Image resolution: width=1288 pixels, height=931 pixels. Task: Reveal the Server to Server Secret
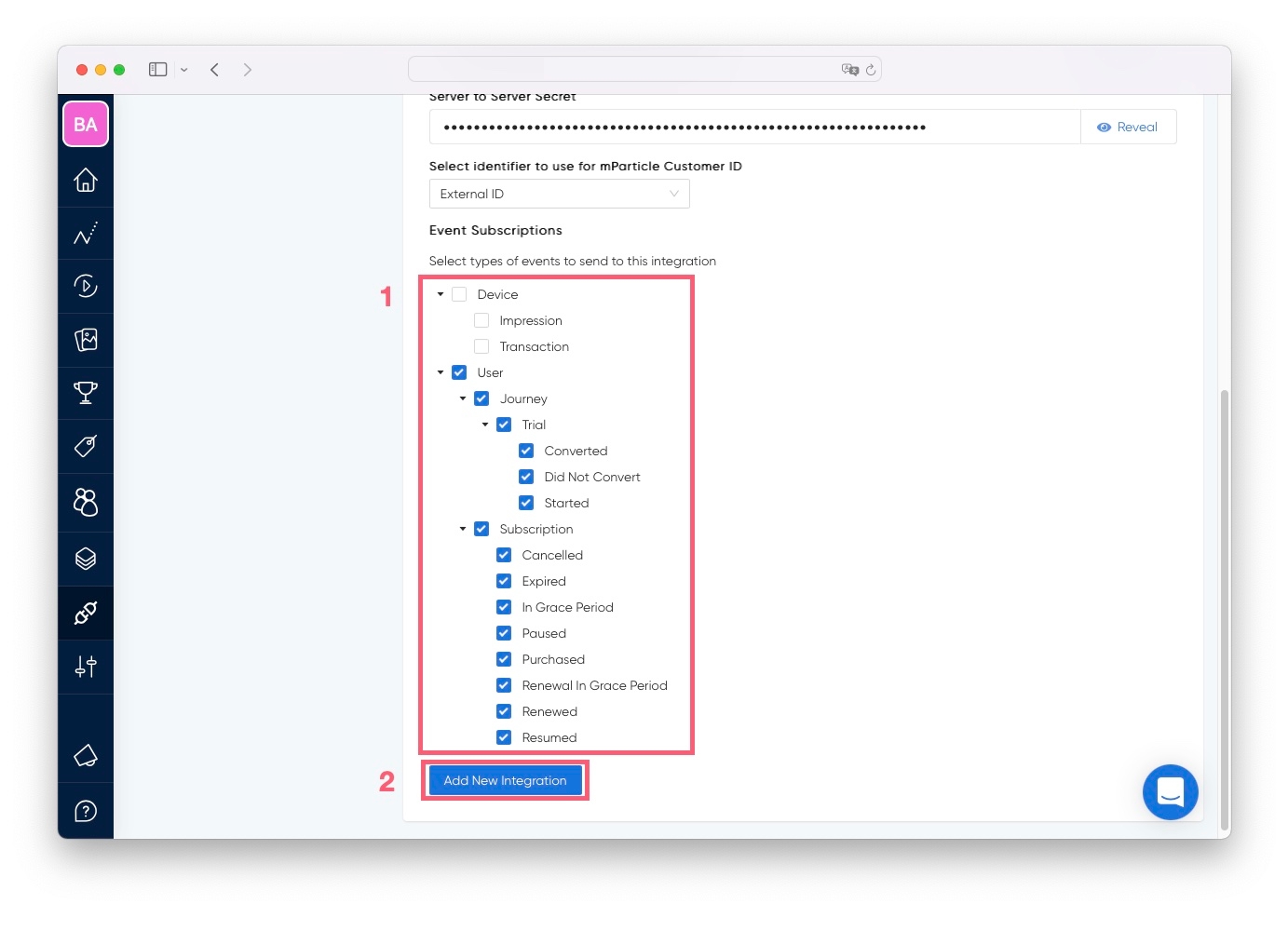tap(1128, 127)
